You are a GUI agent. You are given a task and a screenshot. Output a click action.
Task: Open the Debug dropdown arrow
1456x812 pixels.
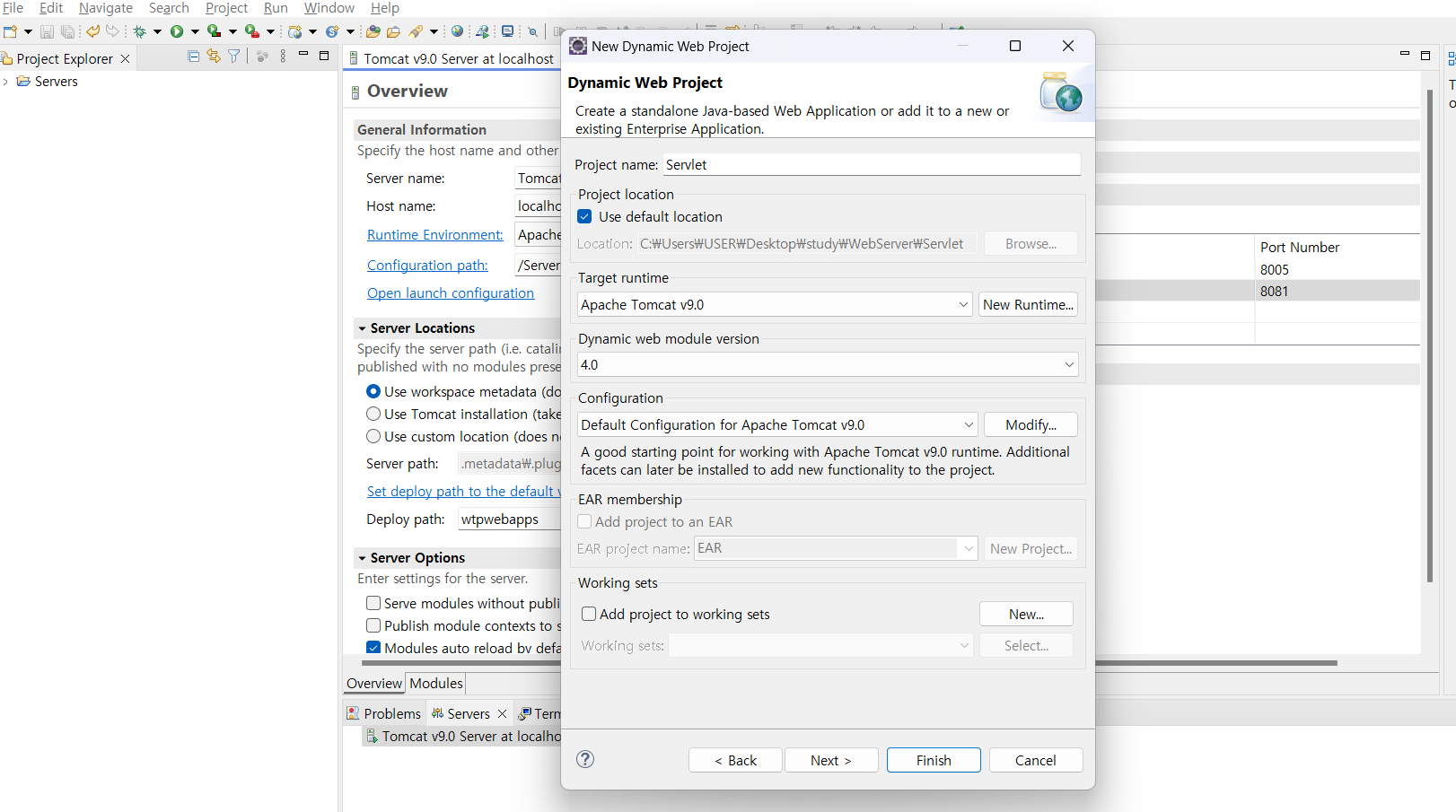[x=157, y=31]
